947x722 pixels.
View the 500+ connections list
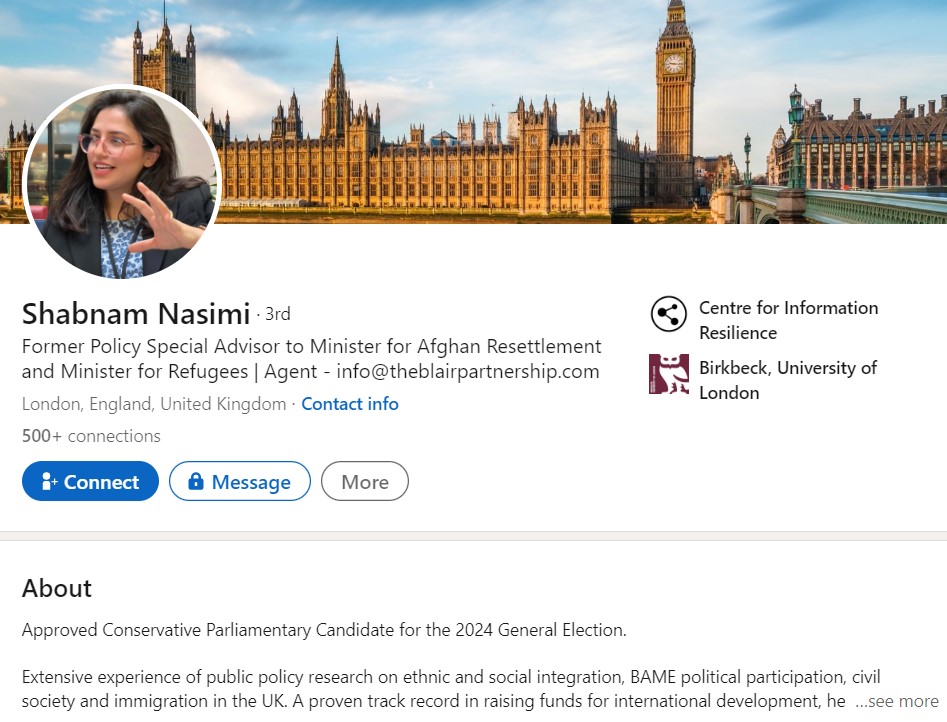tap(91, 436)
